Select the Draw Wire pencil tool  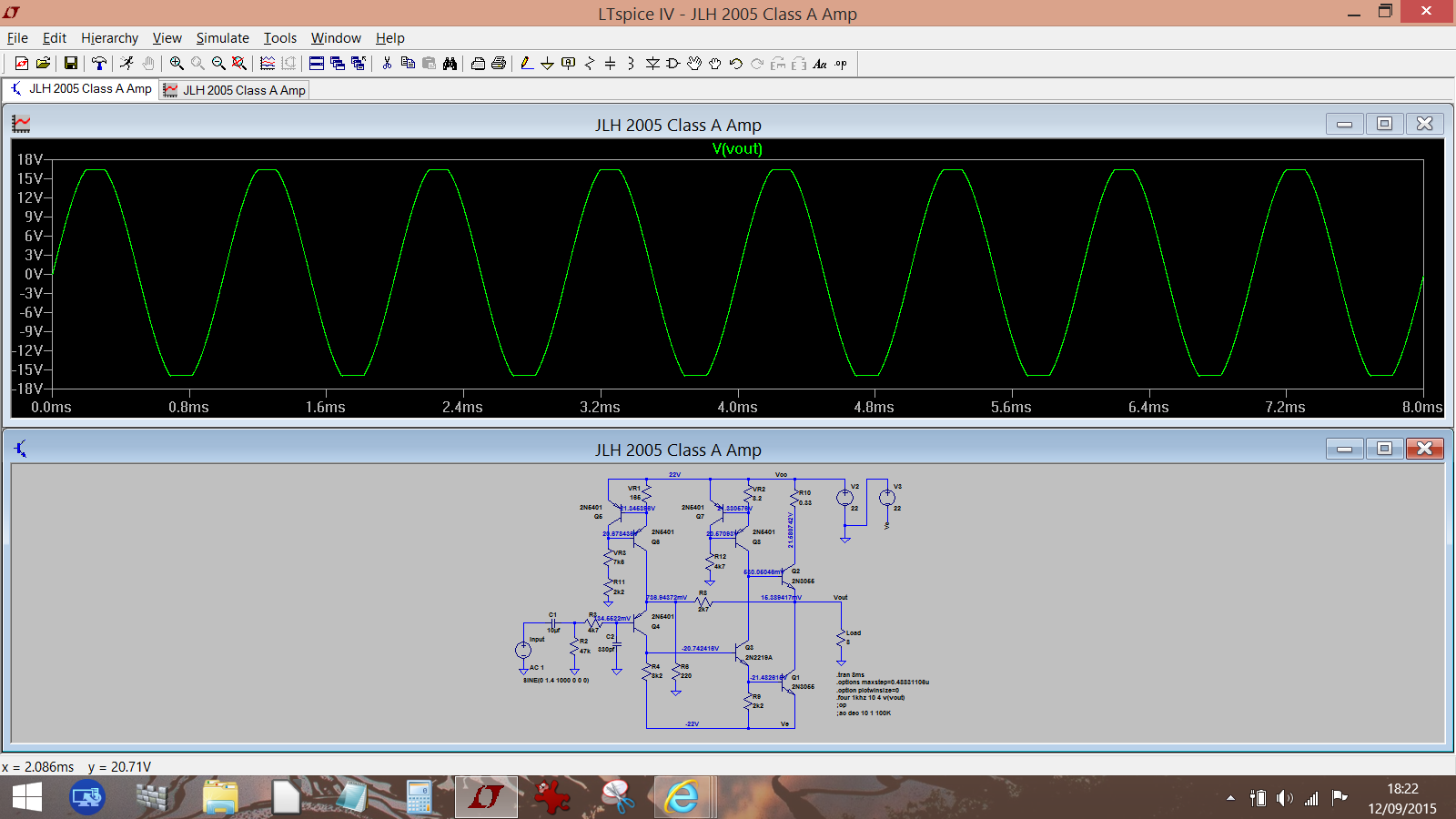526,63
